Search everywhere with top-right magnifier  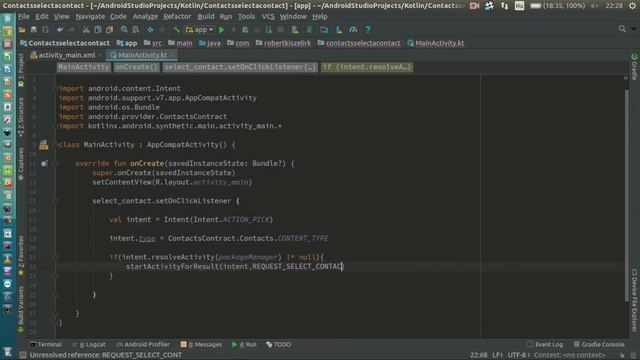[622, 29]
